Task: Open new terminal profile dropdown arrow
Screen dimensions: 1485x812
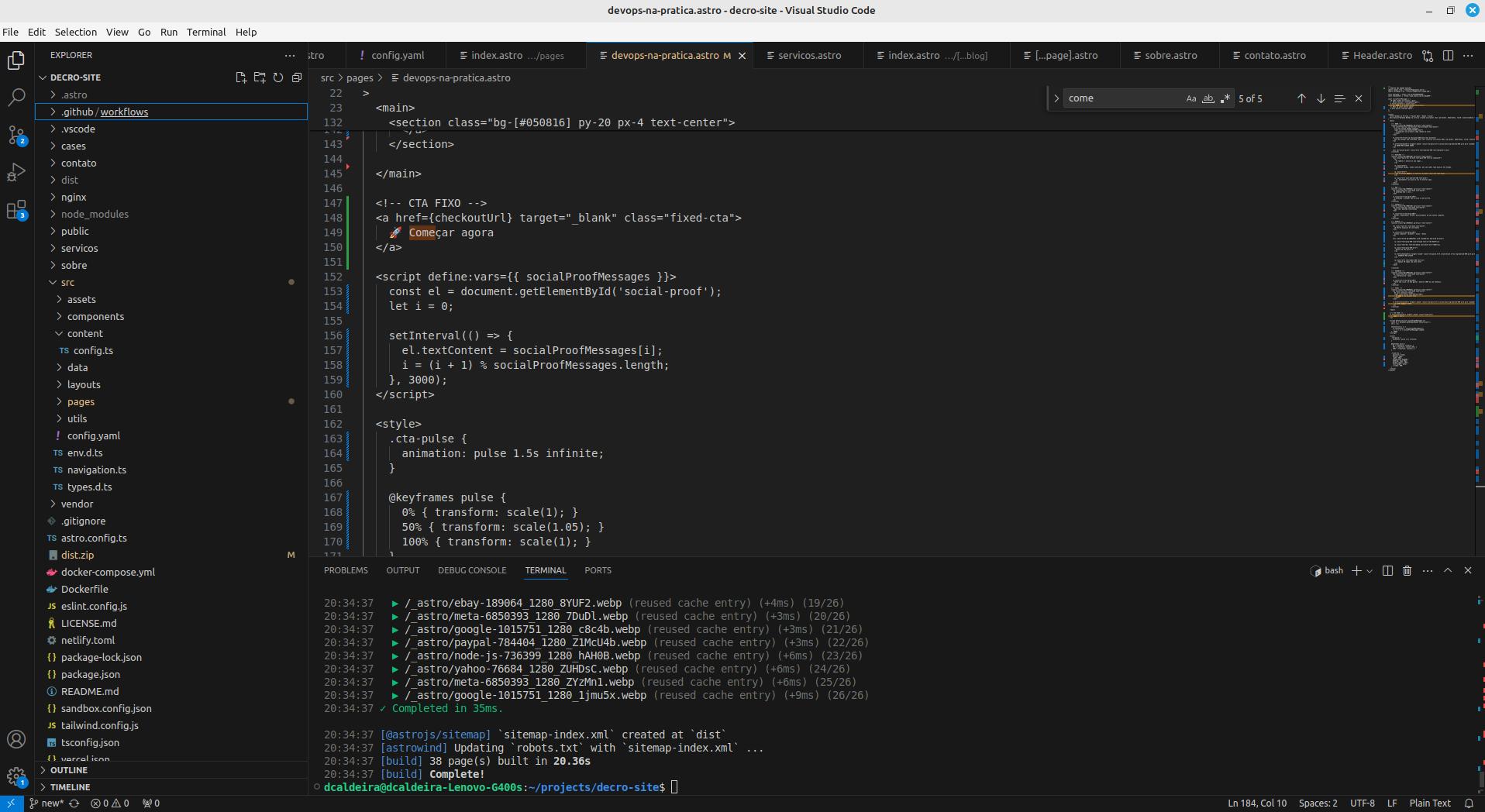Action: (x=1370, y=571)
